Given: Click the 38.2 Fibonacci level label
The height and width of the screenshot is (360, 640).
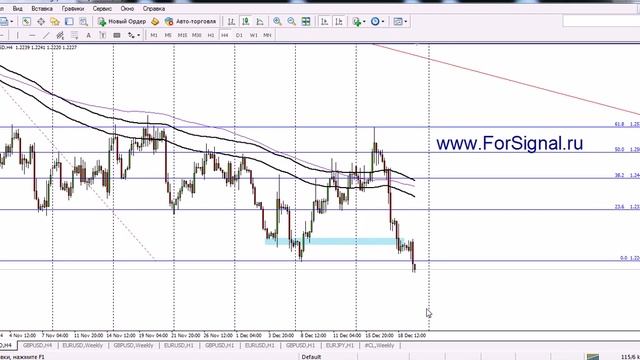Looking at the screenshot, I should 619,176.
